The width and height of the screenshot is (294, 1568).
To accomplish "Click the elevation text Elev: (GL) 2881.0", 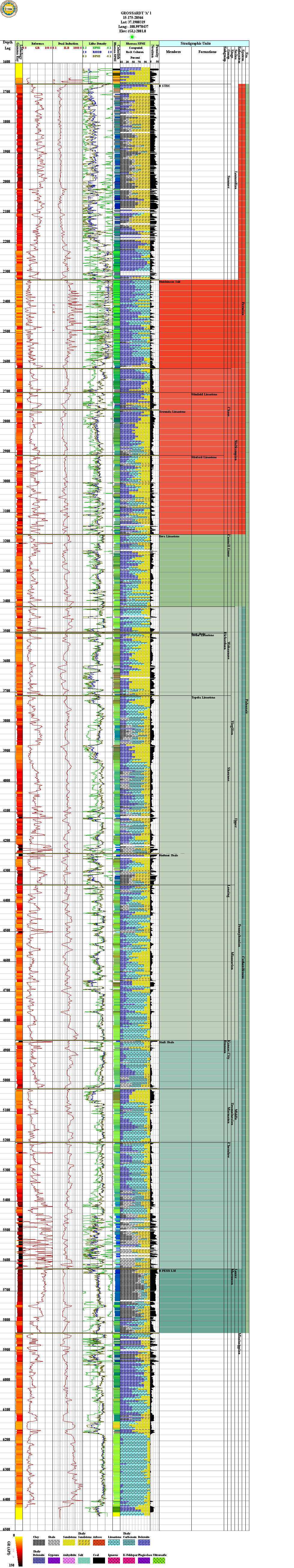I will pyautogui.click(x=132, y=32).
